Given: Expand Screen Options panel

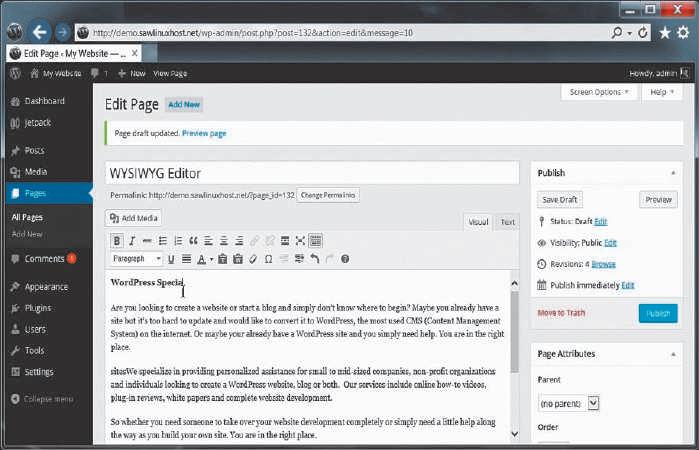Looking at the screenshot, I should 599,92.
